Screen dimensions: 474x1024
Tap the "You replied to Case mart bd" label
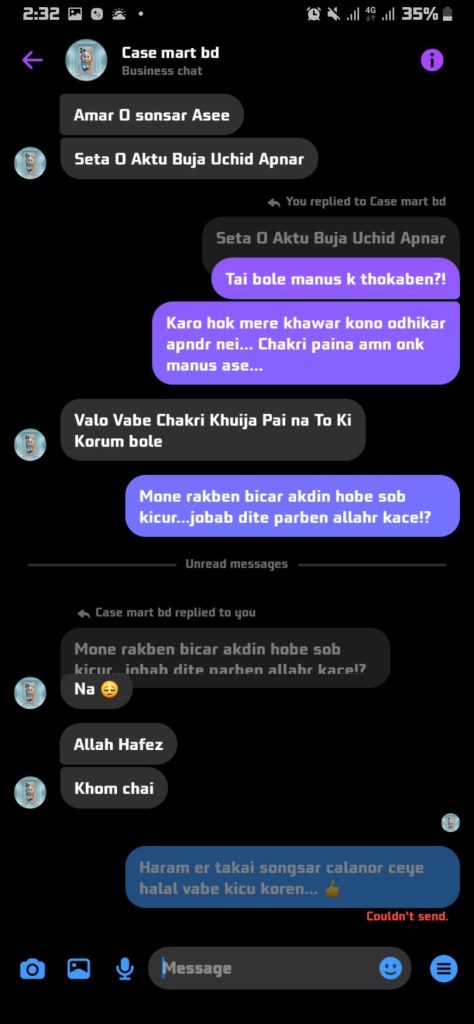click(x=356, y=202)
